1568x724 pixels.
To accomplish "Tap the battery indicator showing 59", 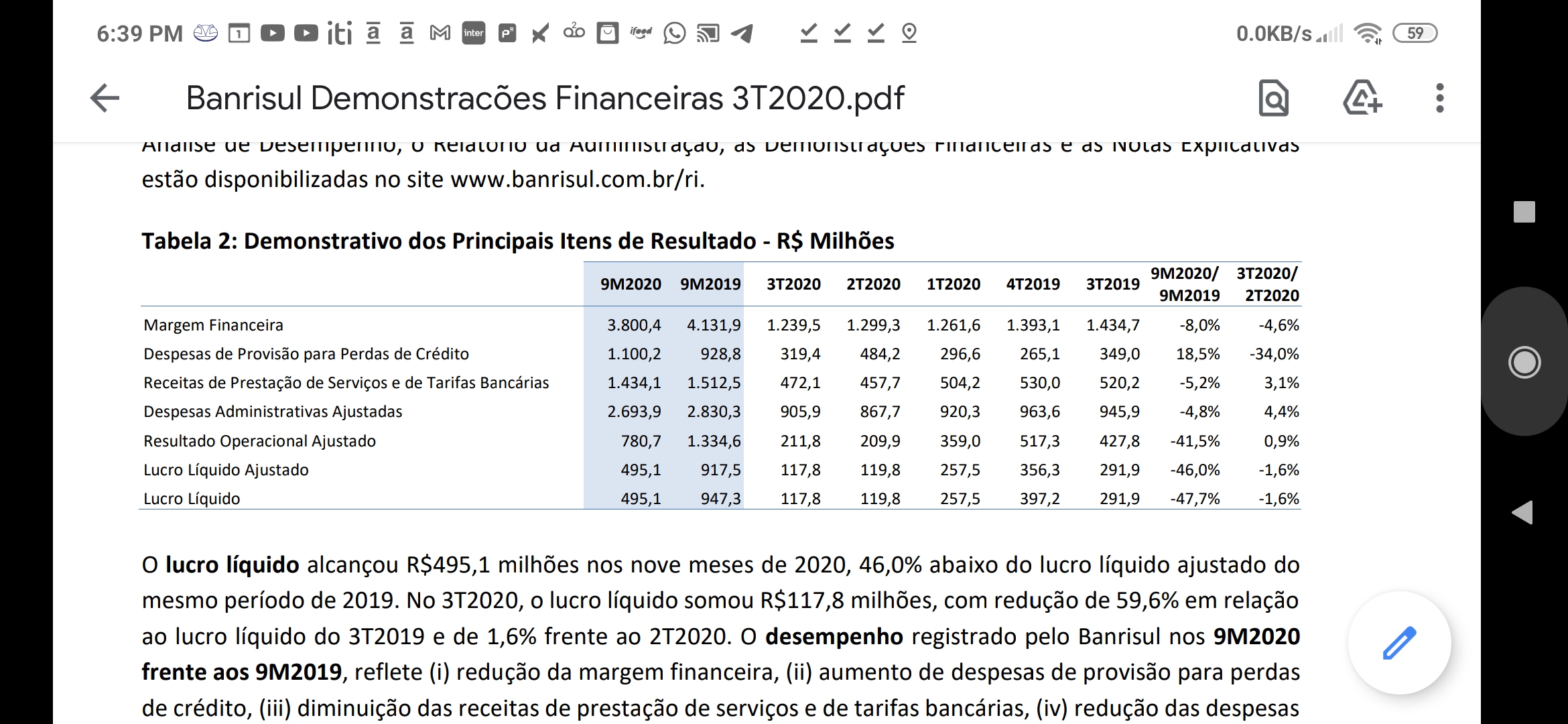I will (1415, 33).
